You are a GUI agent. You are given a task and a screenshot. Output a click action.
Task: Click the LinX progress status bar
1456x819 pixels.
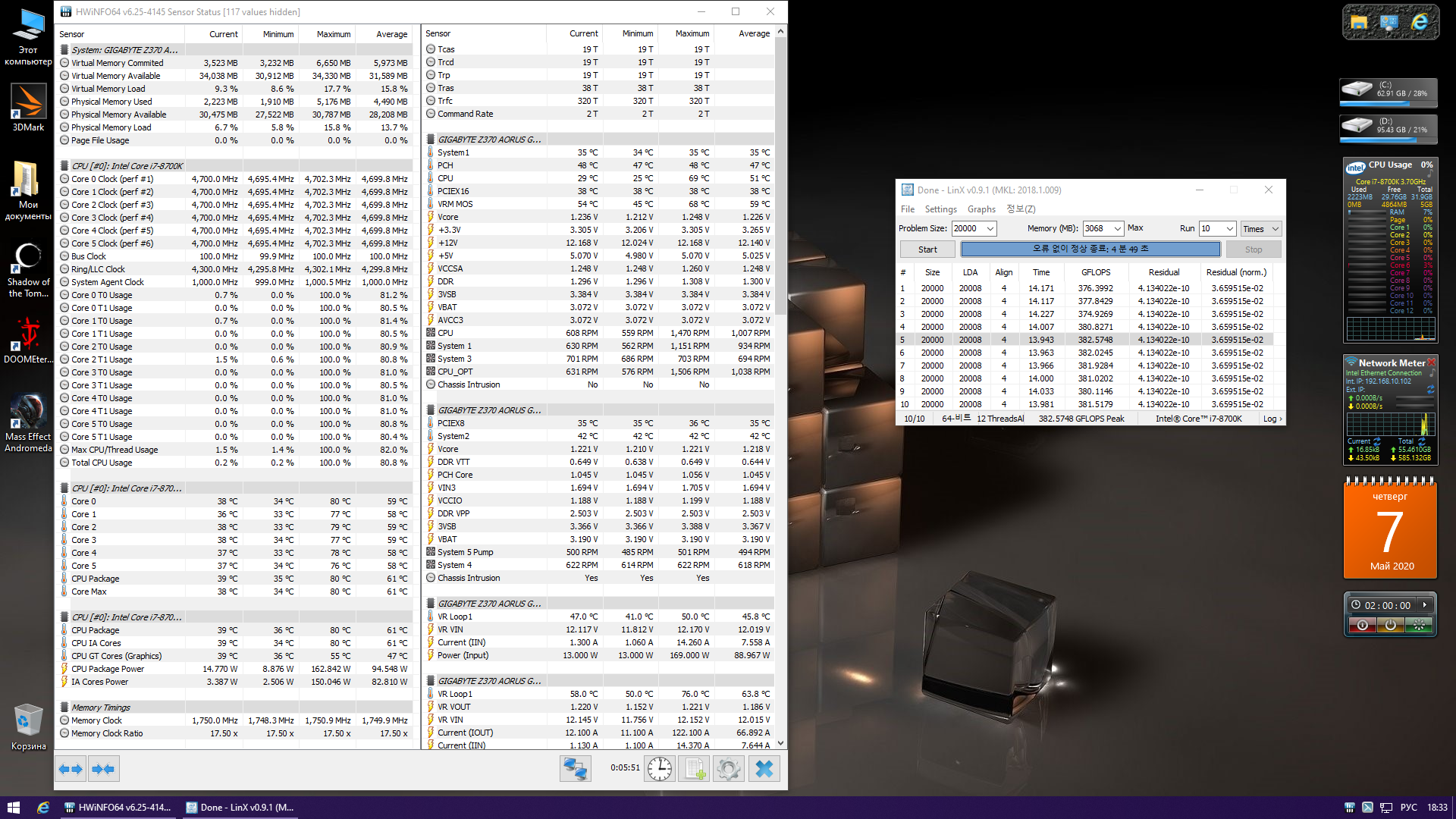pyautogui.click(x=1090, y=249)
